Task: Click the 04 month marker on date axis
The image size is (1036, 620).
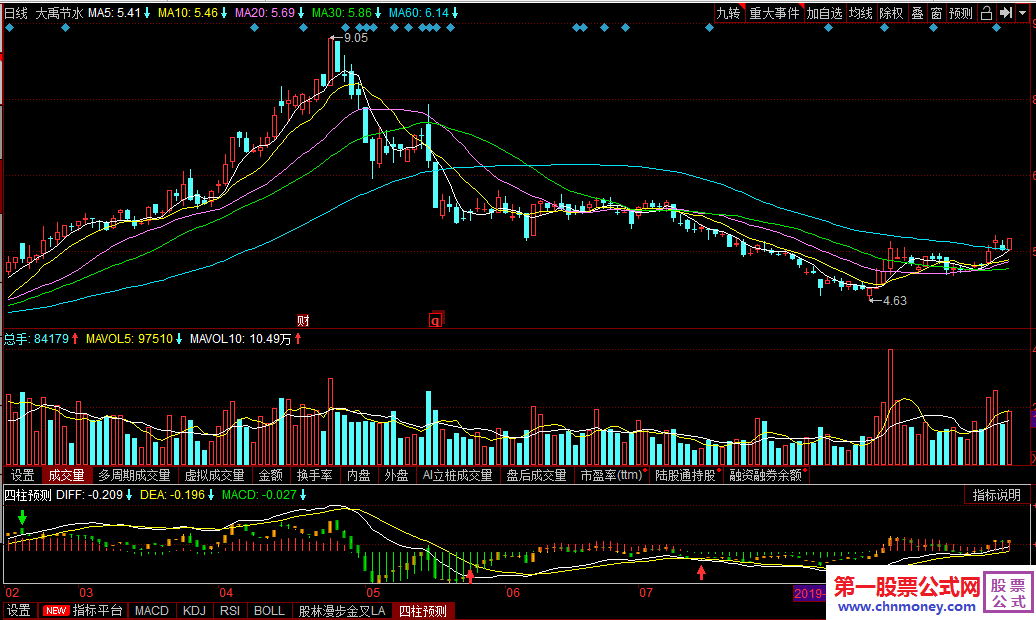Action: pyautogui.click(x=226, y=592)
